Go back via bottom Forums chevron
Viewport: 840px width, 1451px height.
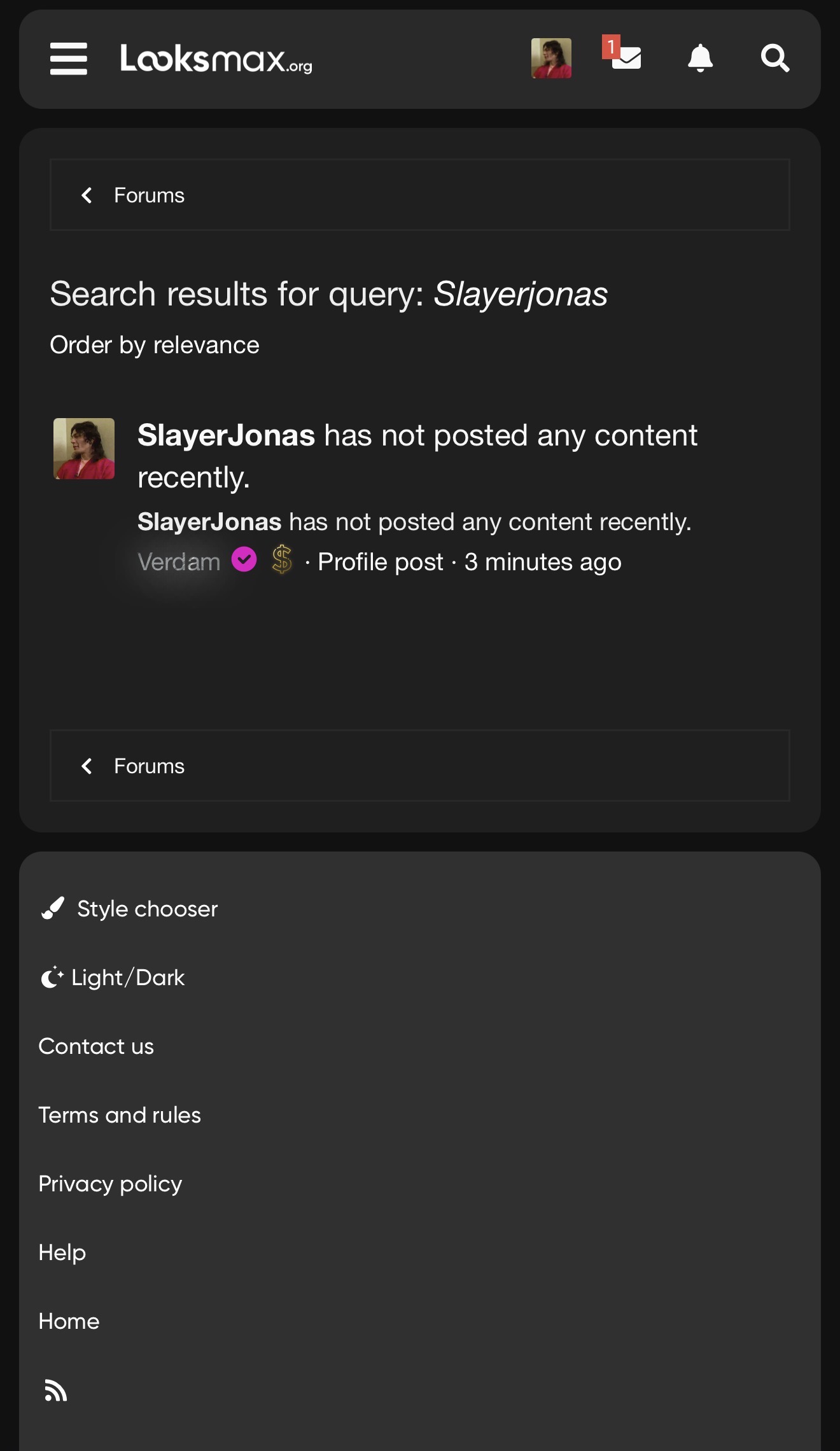pos(87,766)
